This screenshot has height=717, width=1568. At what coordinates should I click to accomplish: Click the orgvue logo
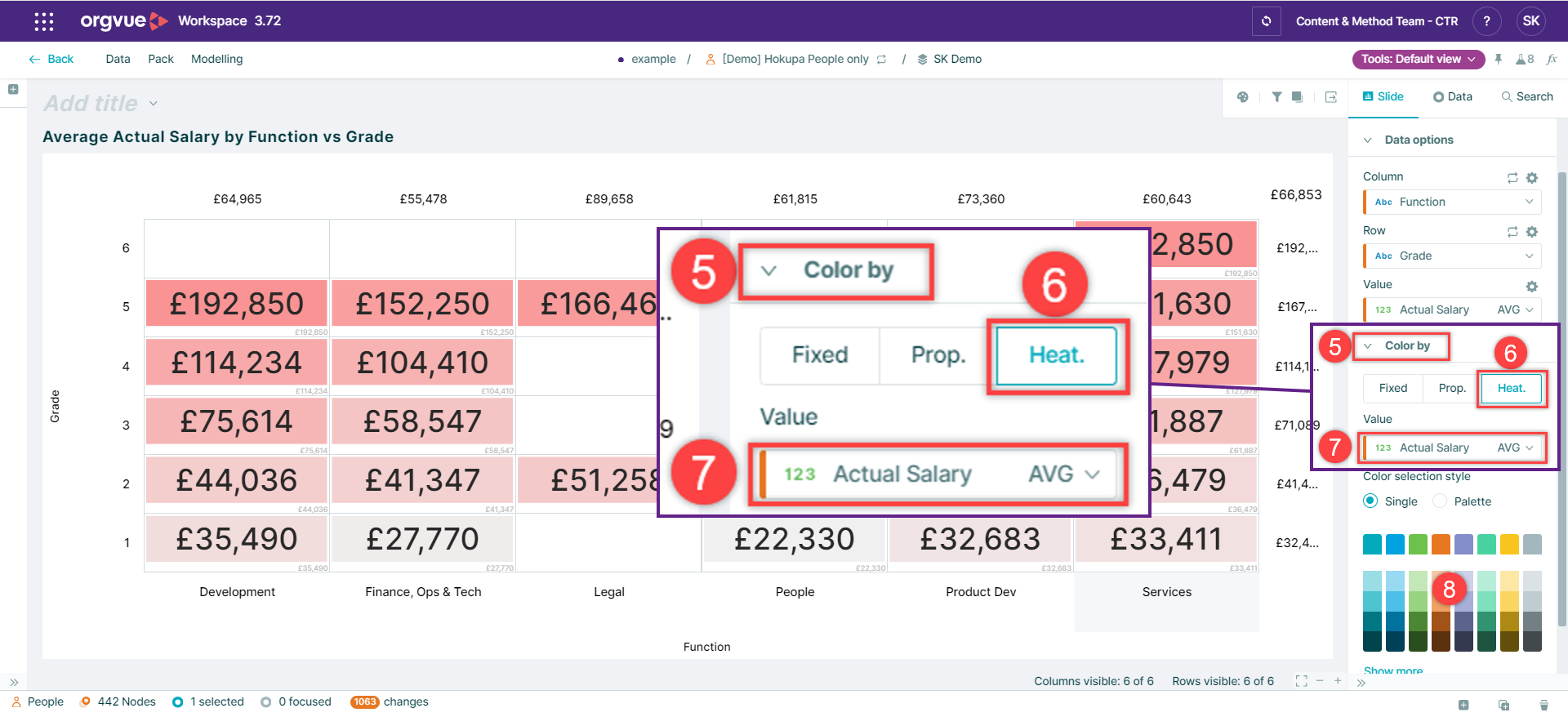point(124,21)
